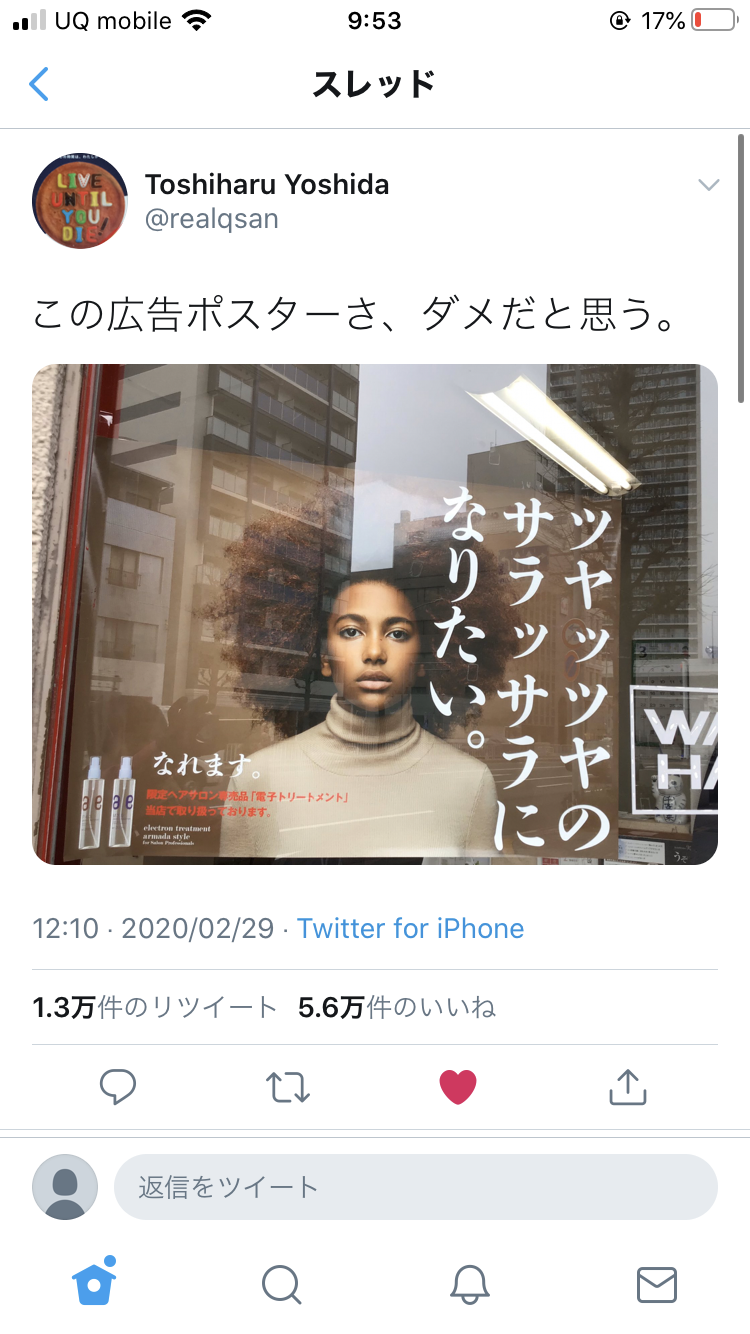Tap the back arrow to leave thread
Screen dimensions: 750x1334
(x=38, y=84)
